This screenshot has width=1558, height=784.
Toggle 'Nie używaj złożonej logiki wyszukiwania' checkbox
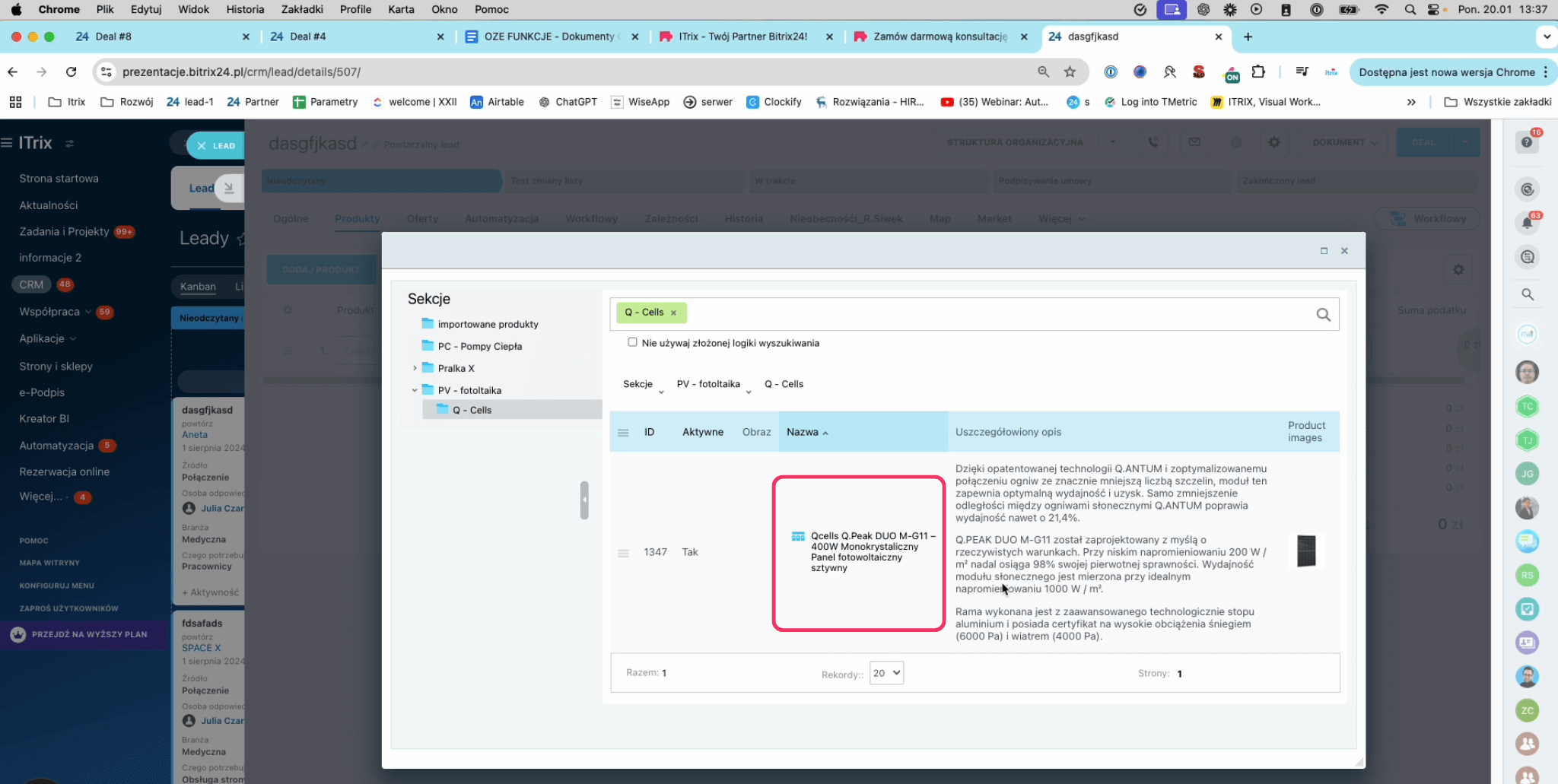[x=632, y=342]
